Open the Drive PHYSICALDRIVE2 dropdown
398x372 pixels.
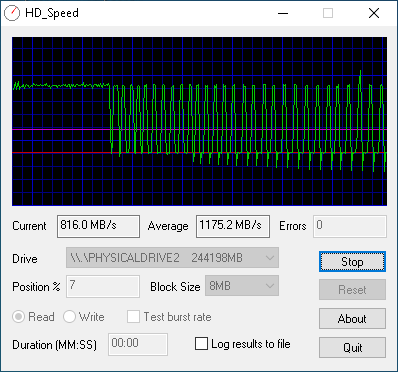pyautogui.click(x=172, y=258)
